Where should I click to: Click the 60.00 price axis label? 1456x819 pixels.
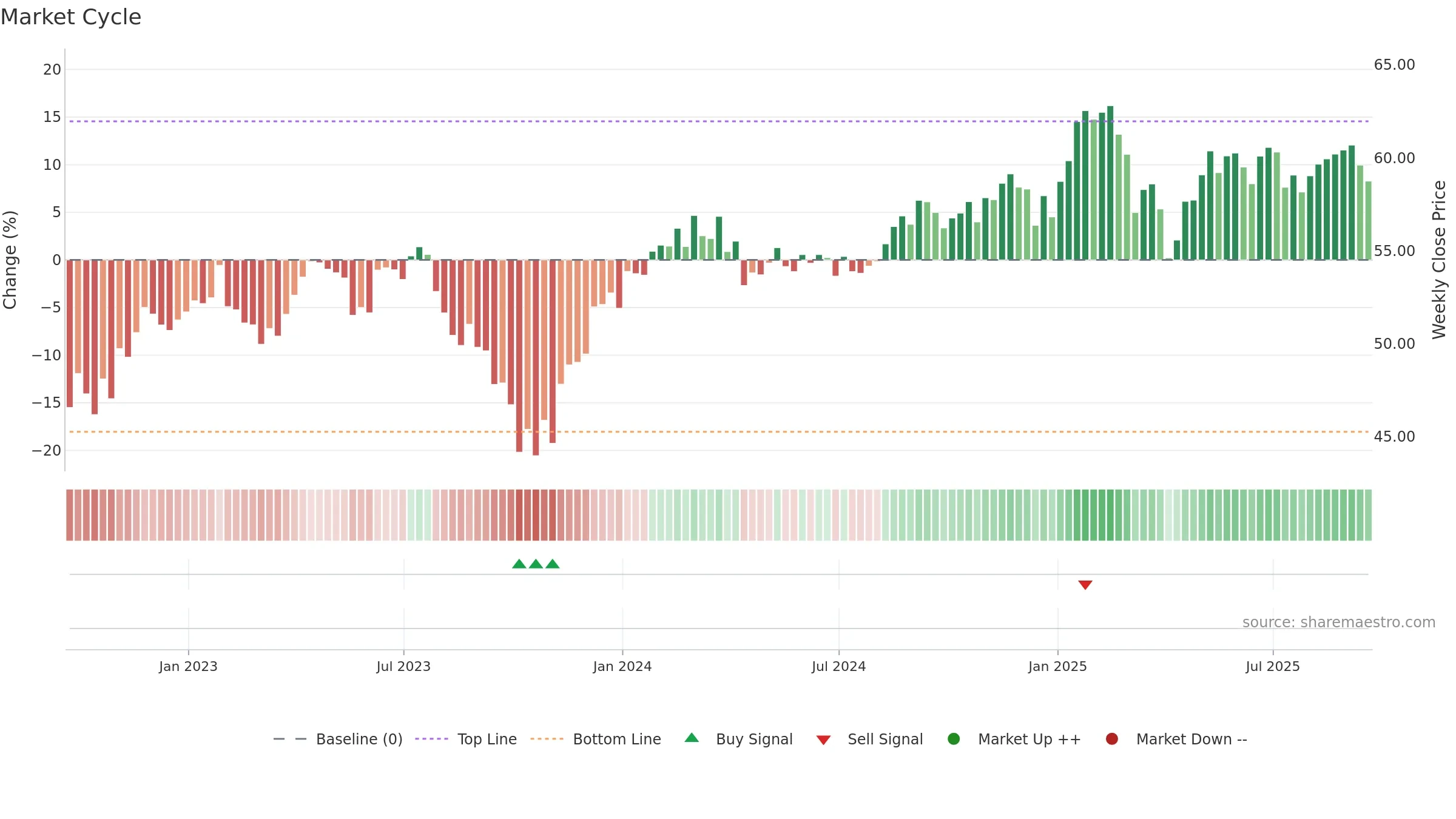pyautogui.click(x=1394, y=158)
